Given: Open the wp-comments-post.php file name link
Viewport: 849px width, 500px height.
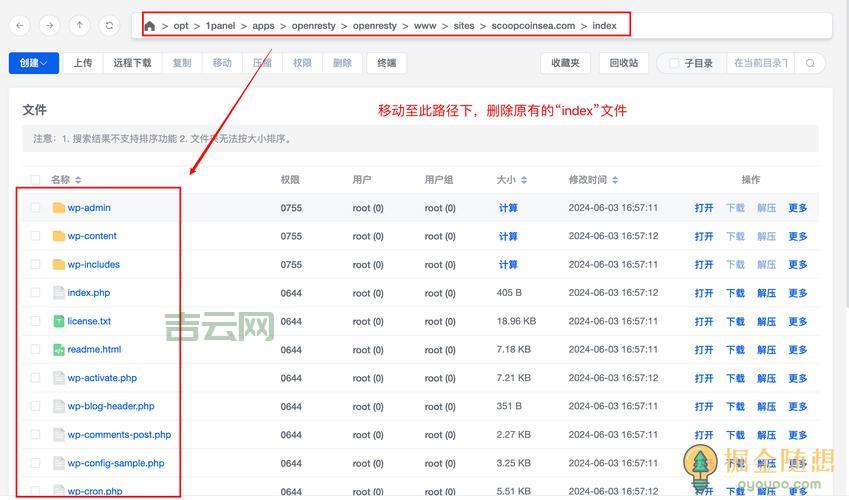Looking at the screenshot, I should tap(119, 434).
